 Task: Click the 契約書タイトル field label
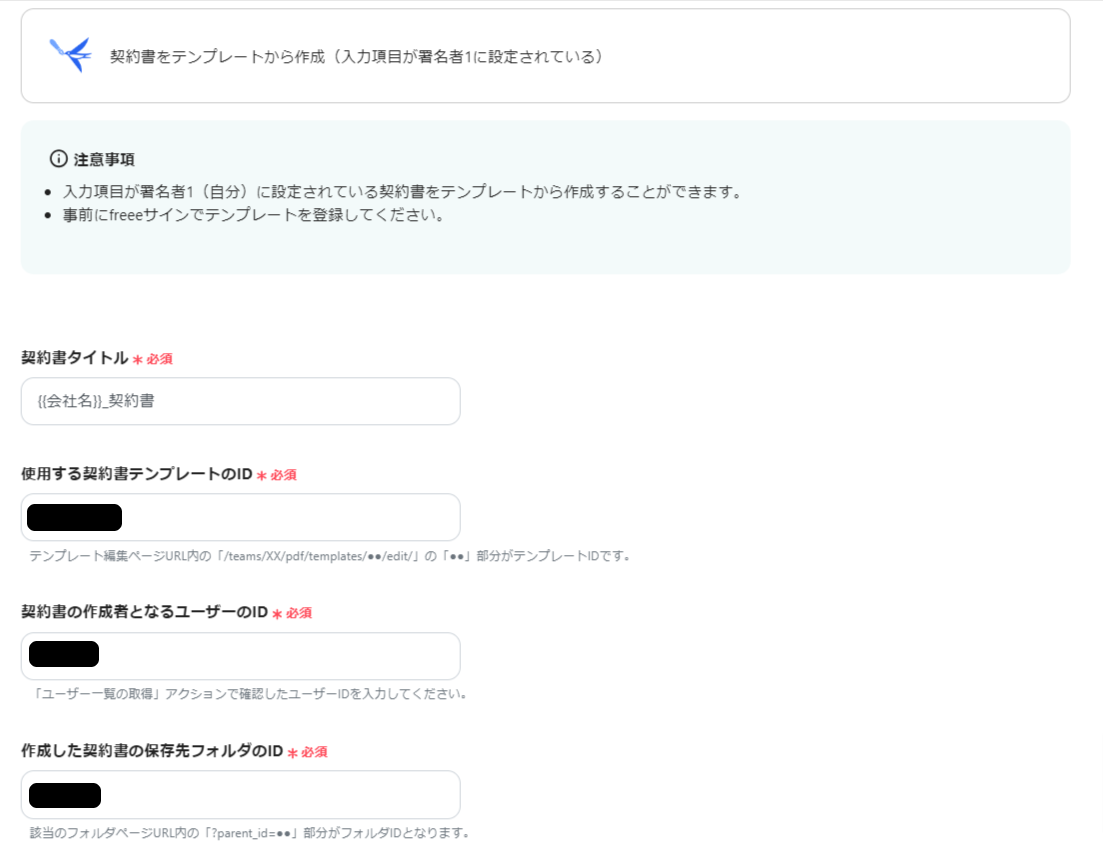pyautogui.click(x=75, y=357)
